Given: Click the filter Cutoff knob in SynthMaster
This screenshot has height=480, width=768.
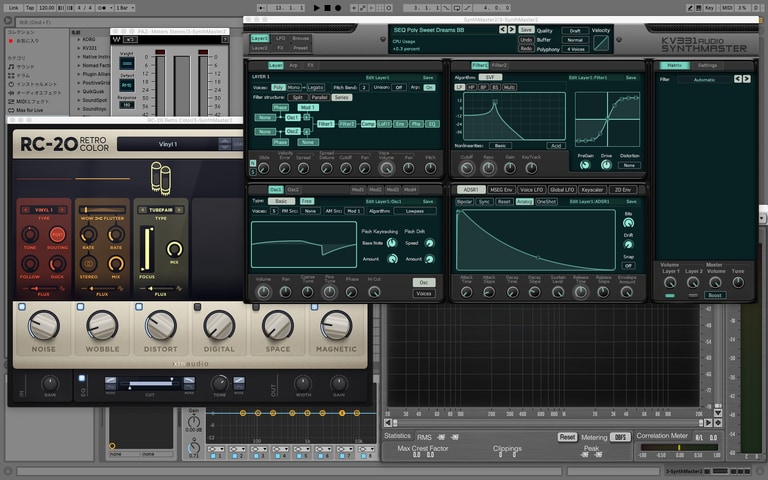Looking at the screenshot, I should tap(467, 168).
